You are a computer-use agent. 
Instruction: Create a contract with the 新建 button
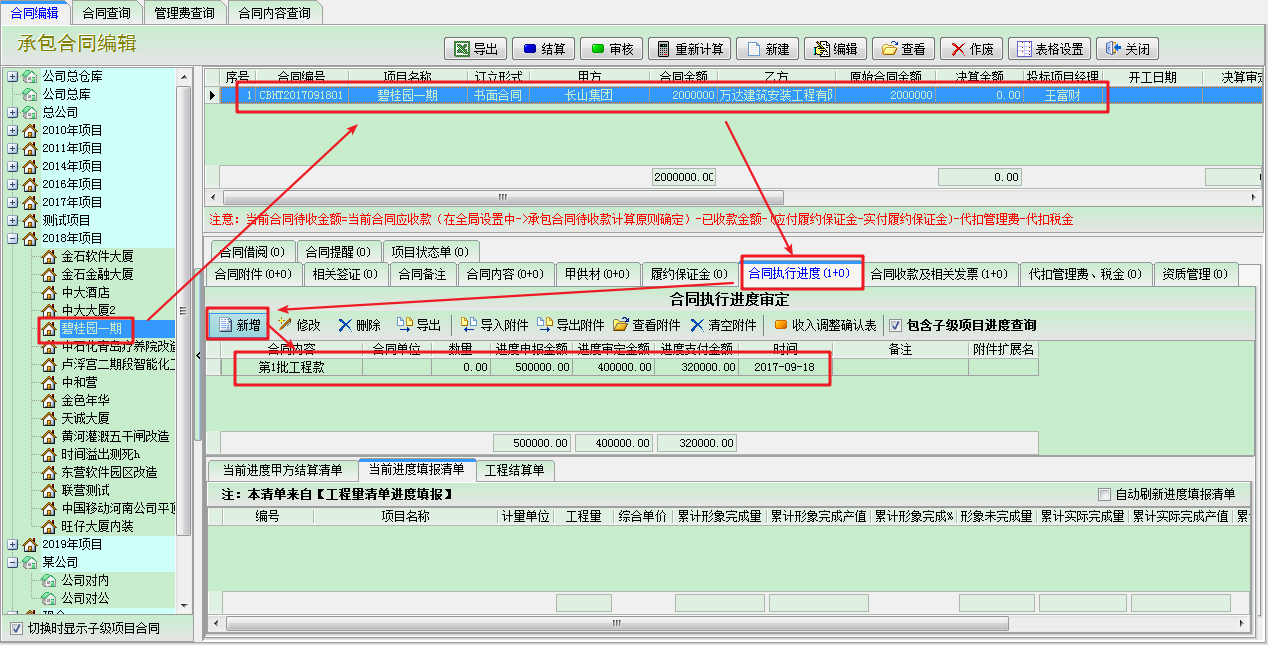tap(767, 49)
